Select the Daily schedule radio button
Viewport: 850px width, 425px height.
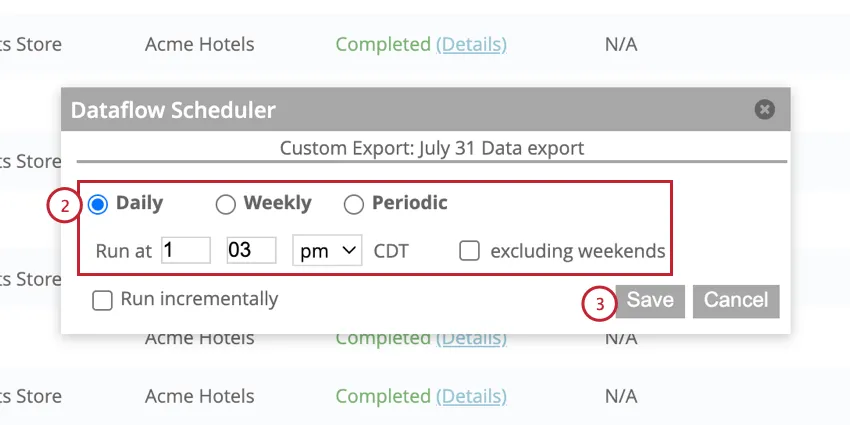98,204
